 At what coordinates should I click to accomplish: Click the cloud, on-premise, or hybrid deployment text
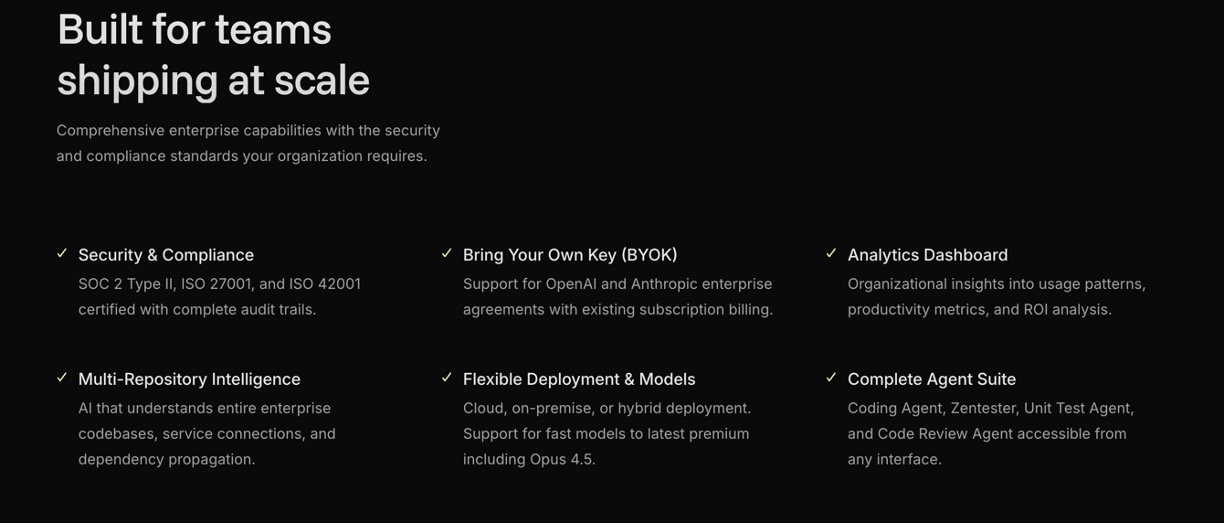point(606,434)
